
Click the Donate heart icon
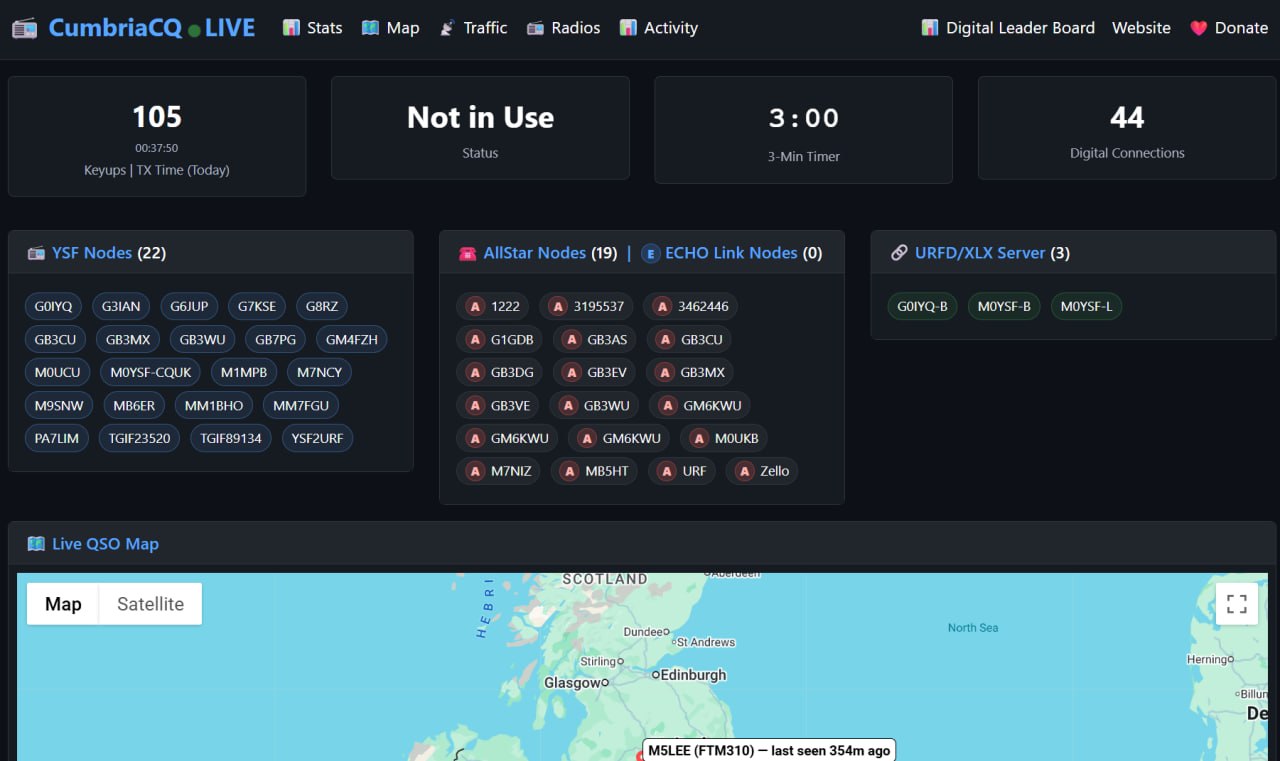coord(1198,28)
